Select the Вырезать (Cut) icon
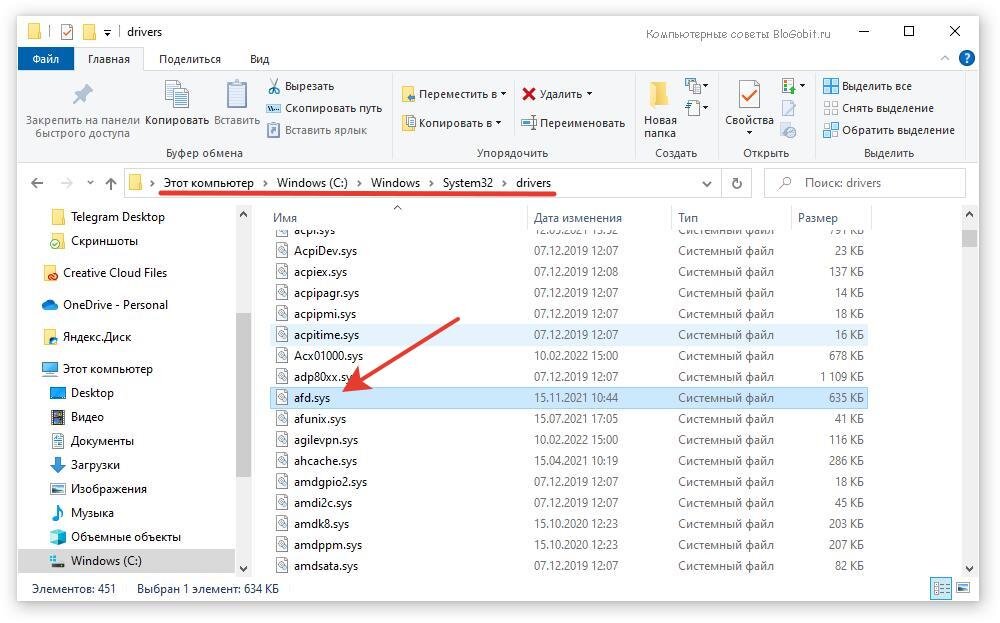Screen dimensions: 1000x623 [x=275, y=87]
